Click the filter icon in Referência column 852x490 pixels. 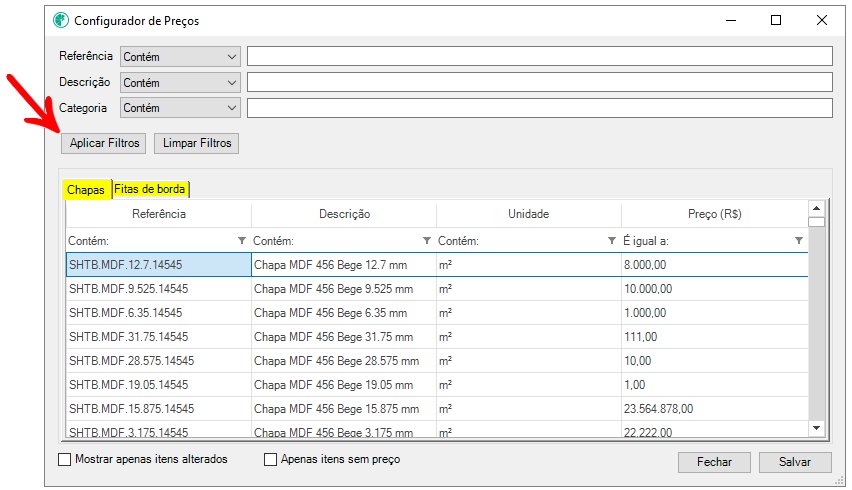click(x=242, y=241)
